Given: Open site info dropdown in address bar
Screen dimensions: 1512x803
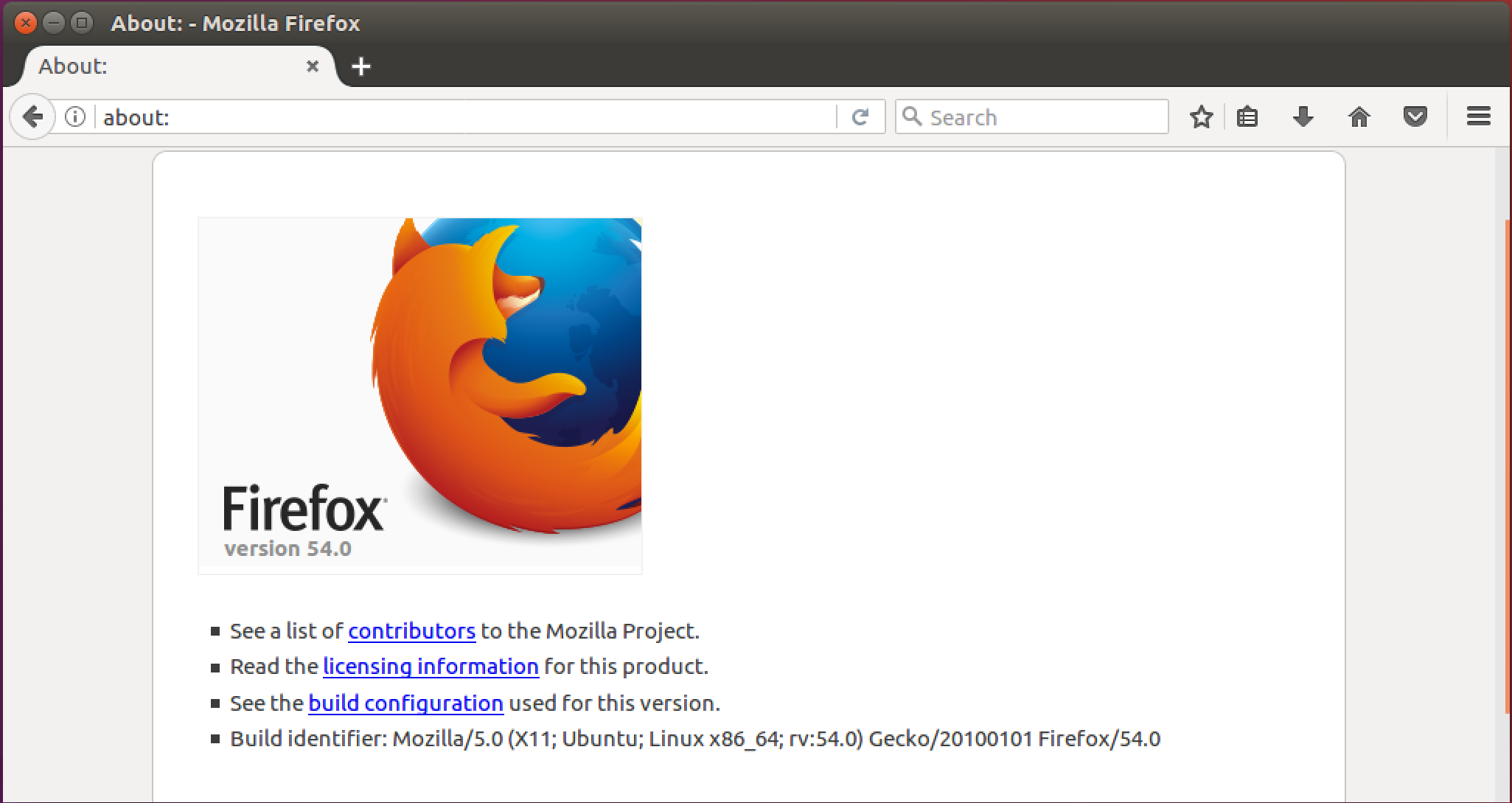Looking at the screenshot, I should click(x=74, y=117).
